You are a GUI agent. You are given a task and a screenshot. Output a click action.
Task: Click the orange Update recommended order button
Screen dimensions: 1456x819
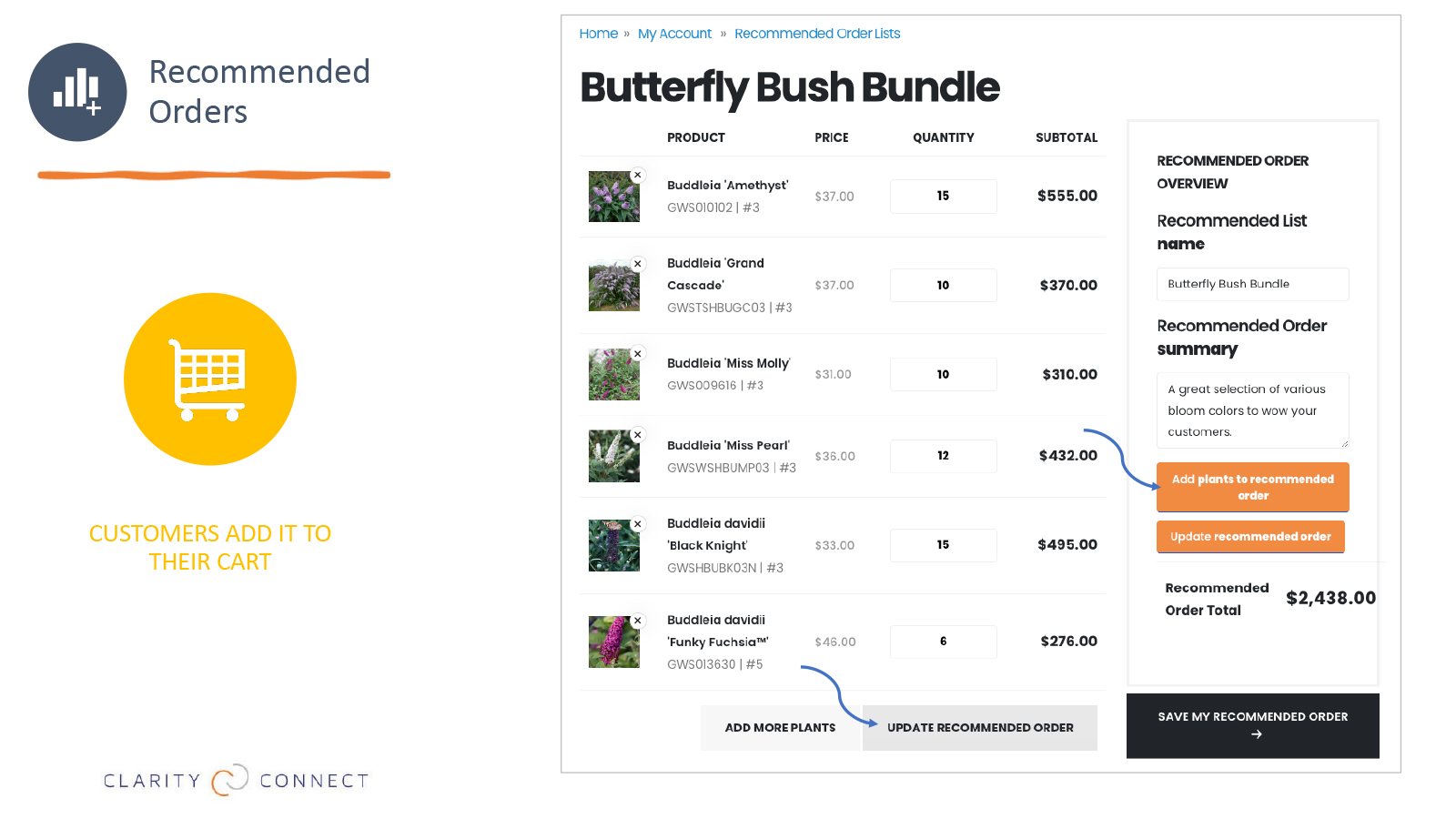click(1250, 537)
